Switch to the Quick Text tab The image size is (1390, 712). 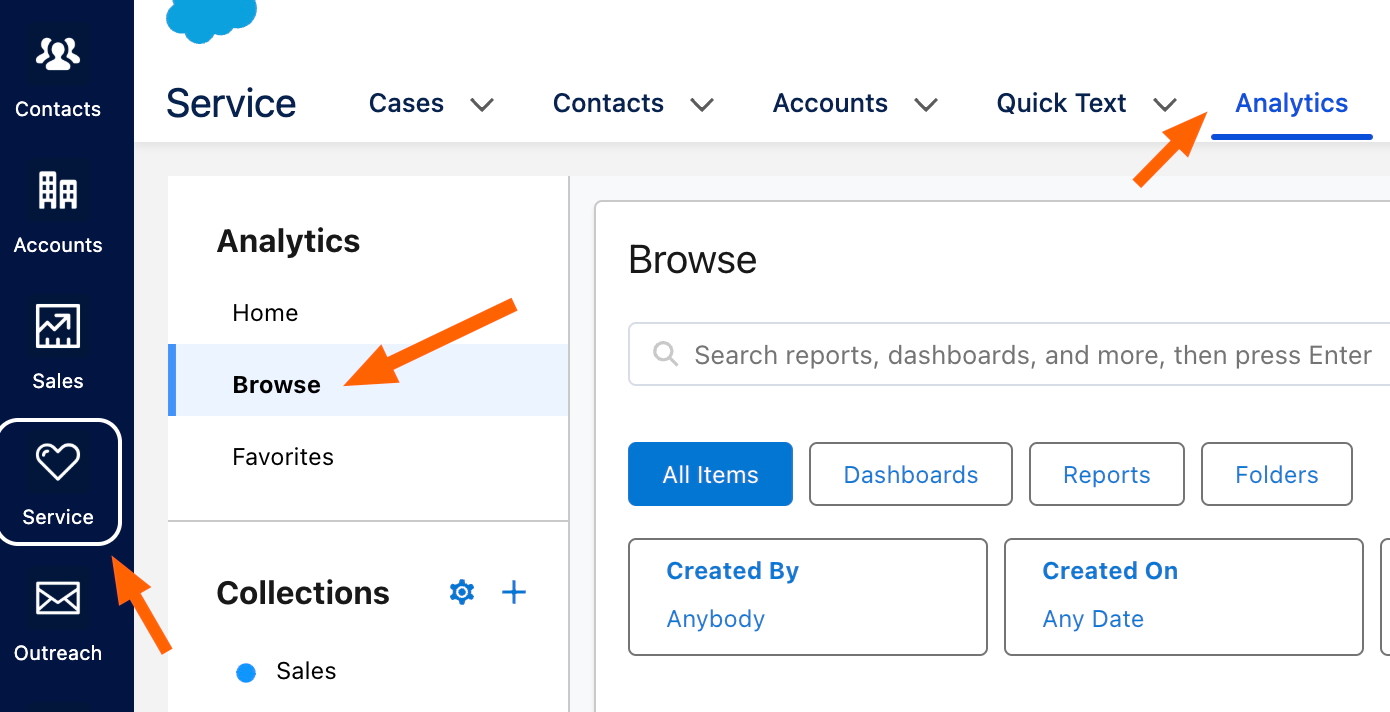coord(1061,103)
